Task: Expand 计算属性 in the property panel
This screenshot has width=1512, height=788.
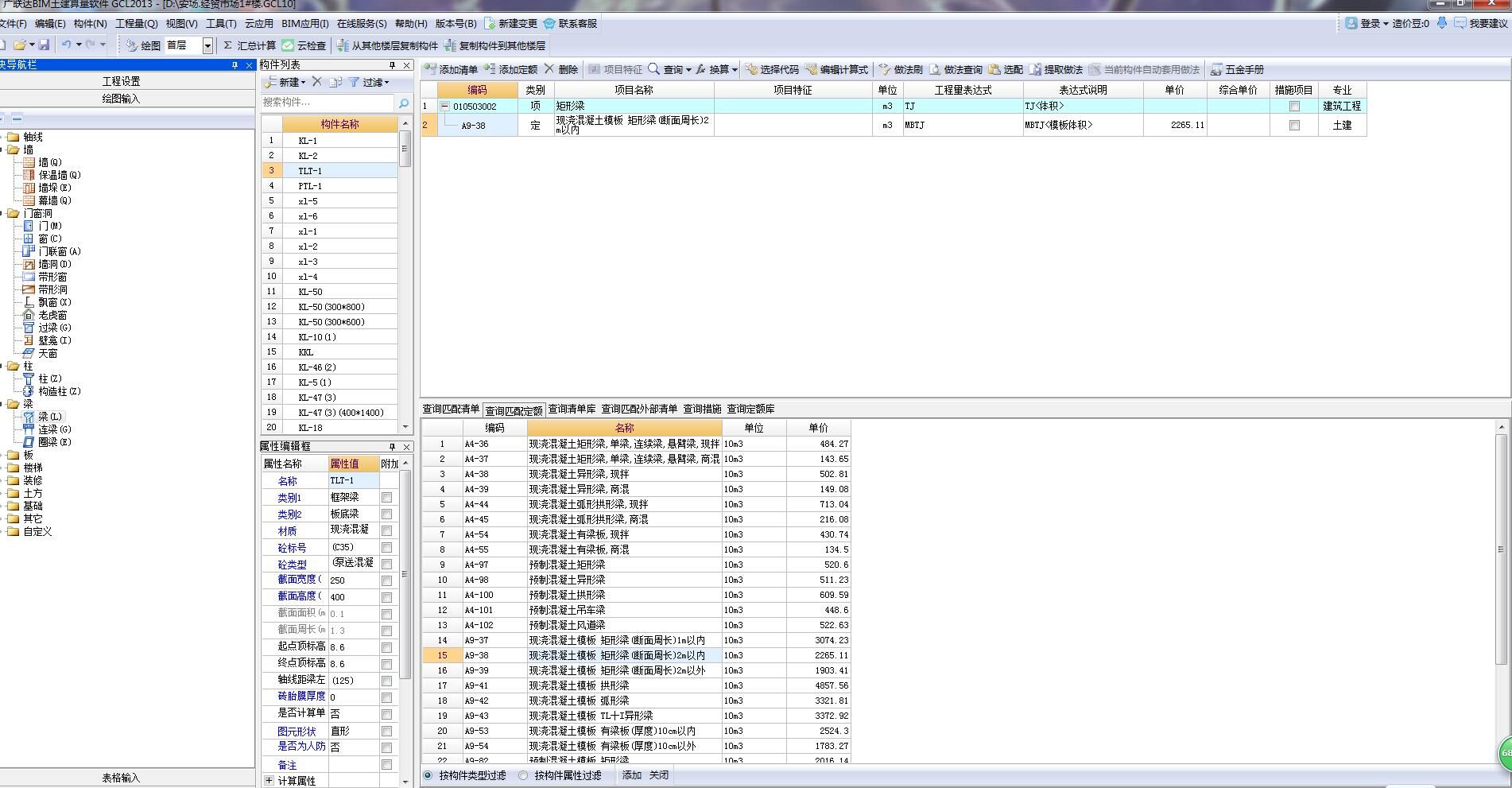Action: click(269, 781)
